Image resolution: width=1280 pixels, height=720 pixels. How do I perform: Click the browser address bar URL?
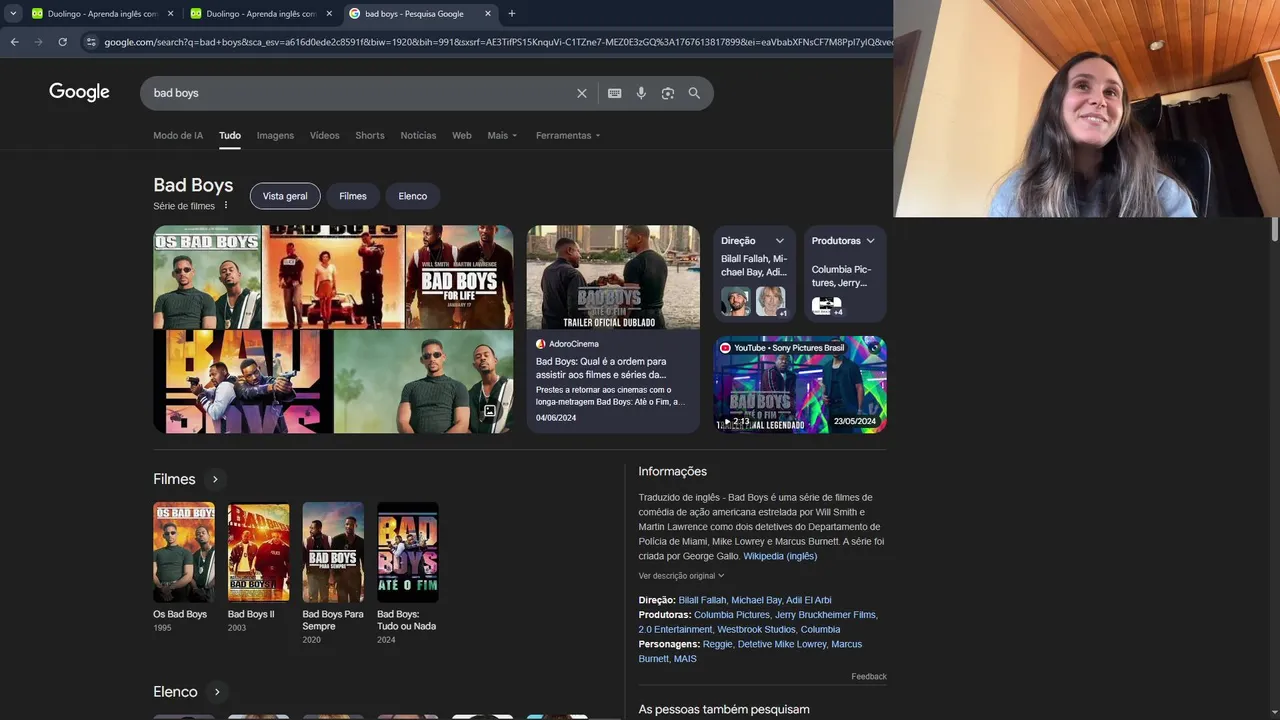497,42
